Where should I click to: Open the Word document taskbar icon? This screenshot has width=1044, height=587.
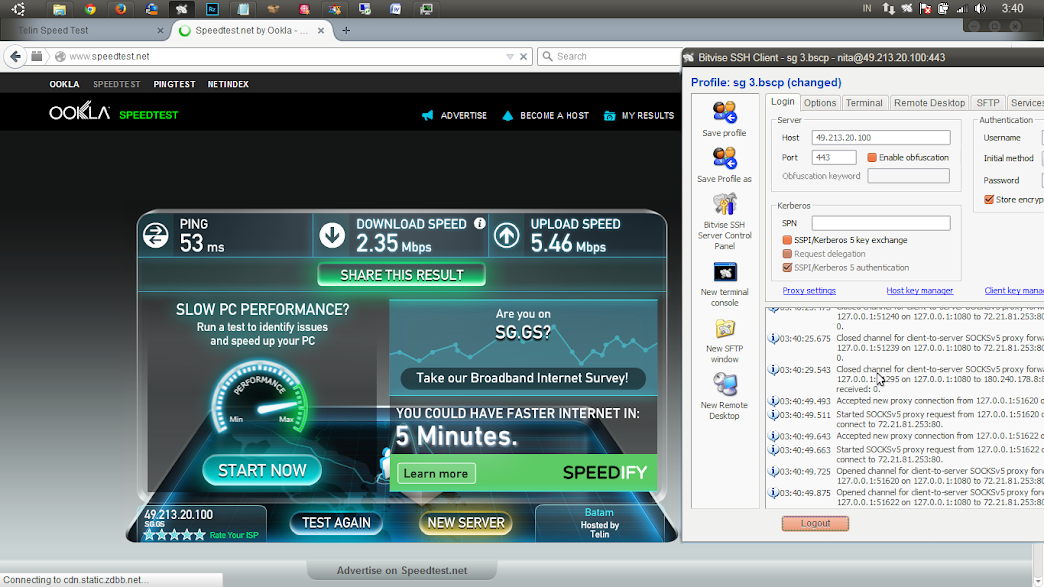395,9
